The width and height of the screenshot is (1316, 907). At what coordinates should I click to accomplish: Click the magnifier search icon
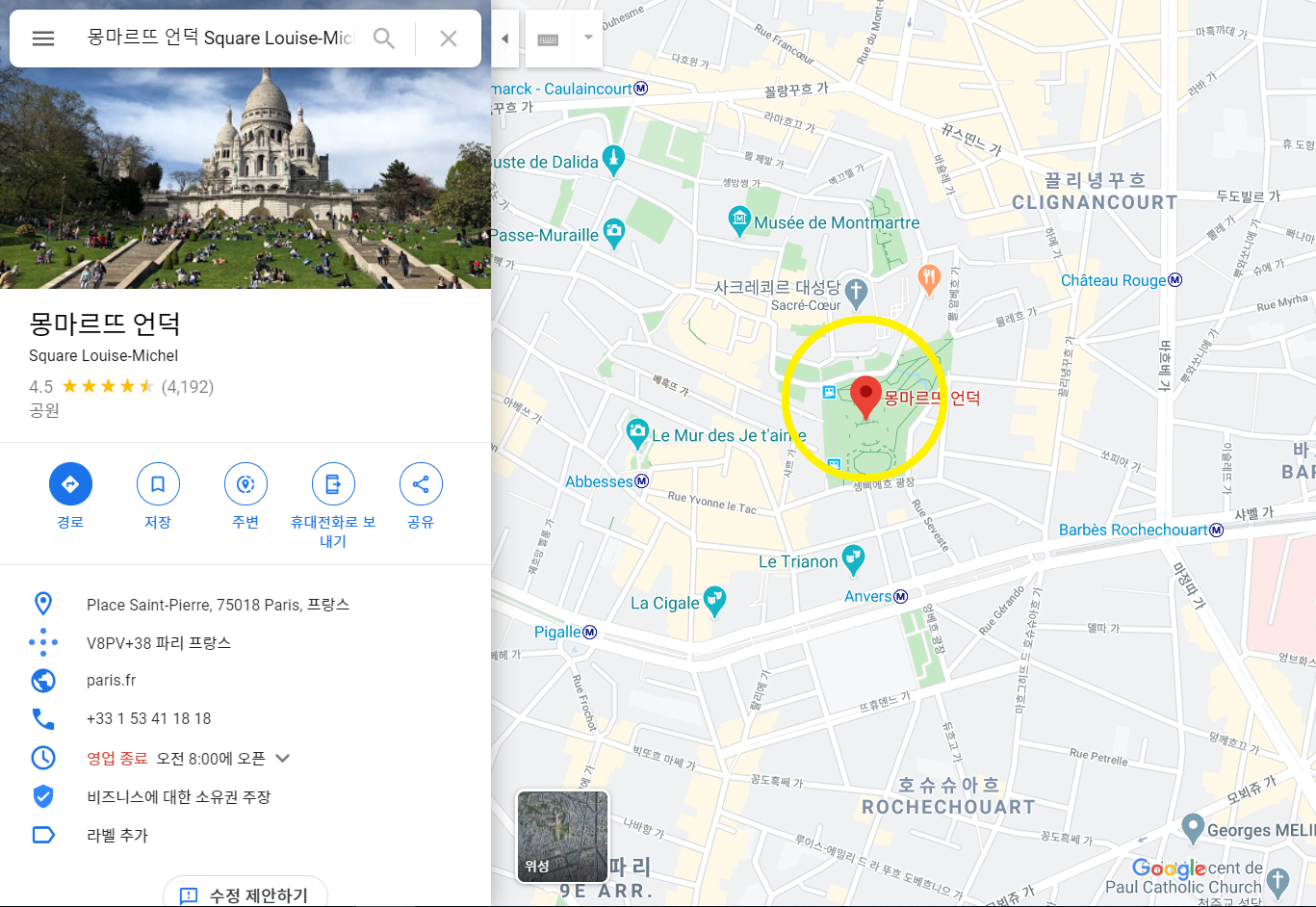pyautogui.click(x=384, y=39)
